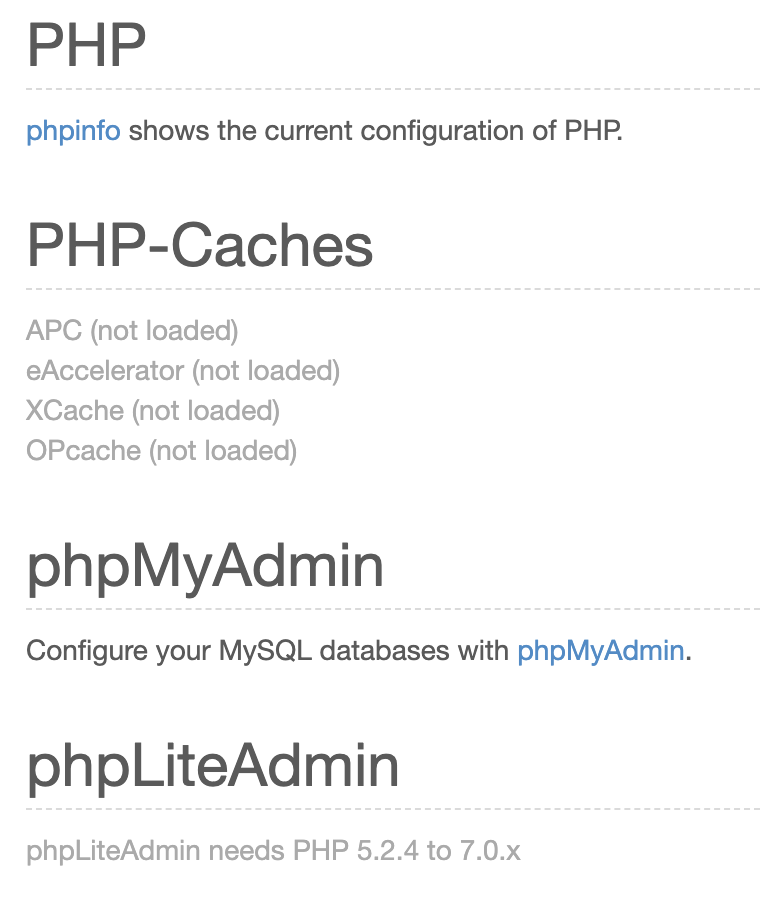784x916 pixels.
Task: Select the eAccelerator (not loaded) entry
Action: coord(183,371)
